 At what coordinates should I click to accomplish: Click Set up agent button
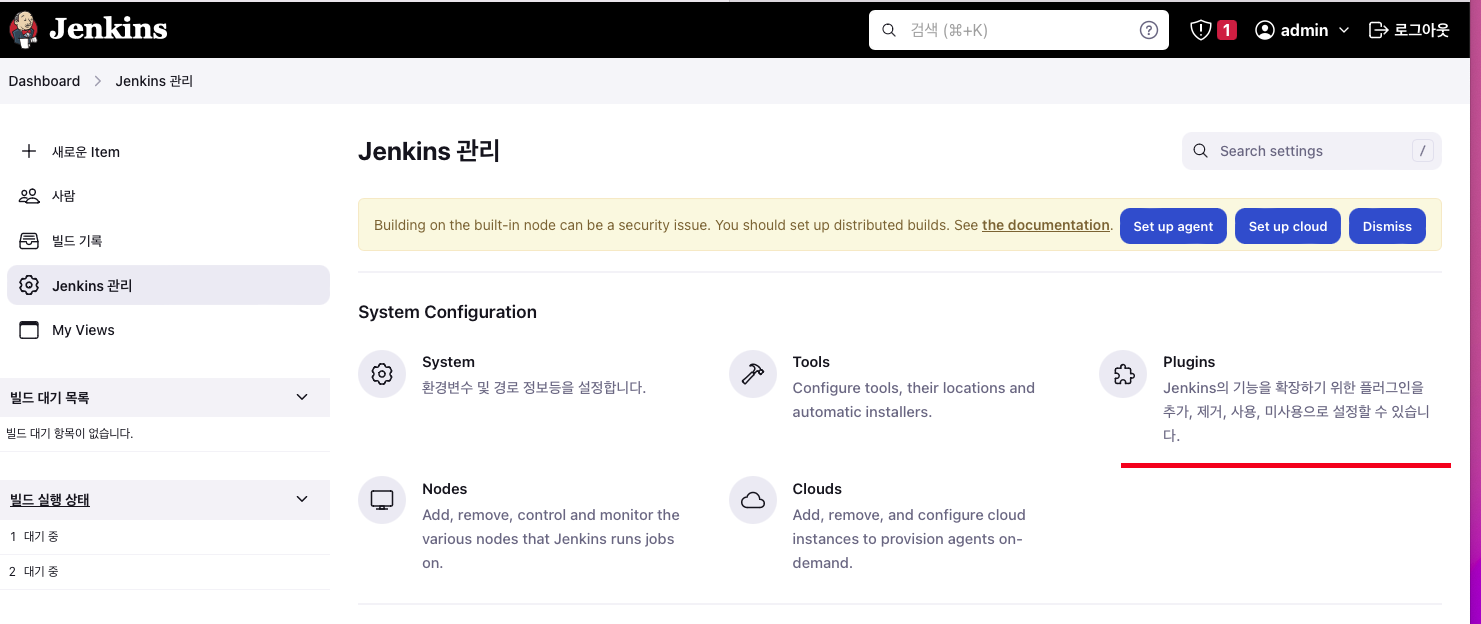(1173, 226)
